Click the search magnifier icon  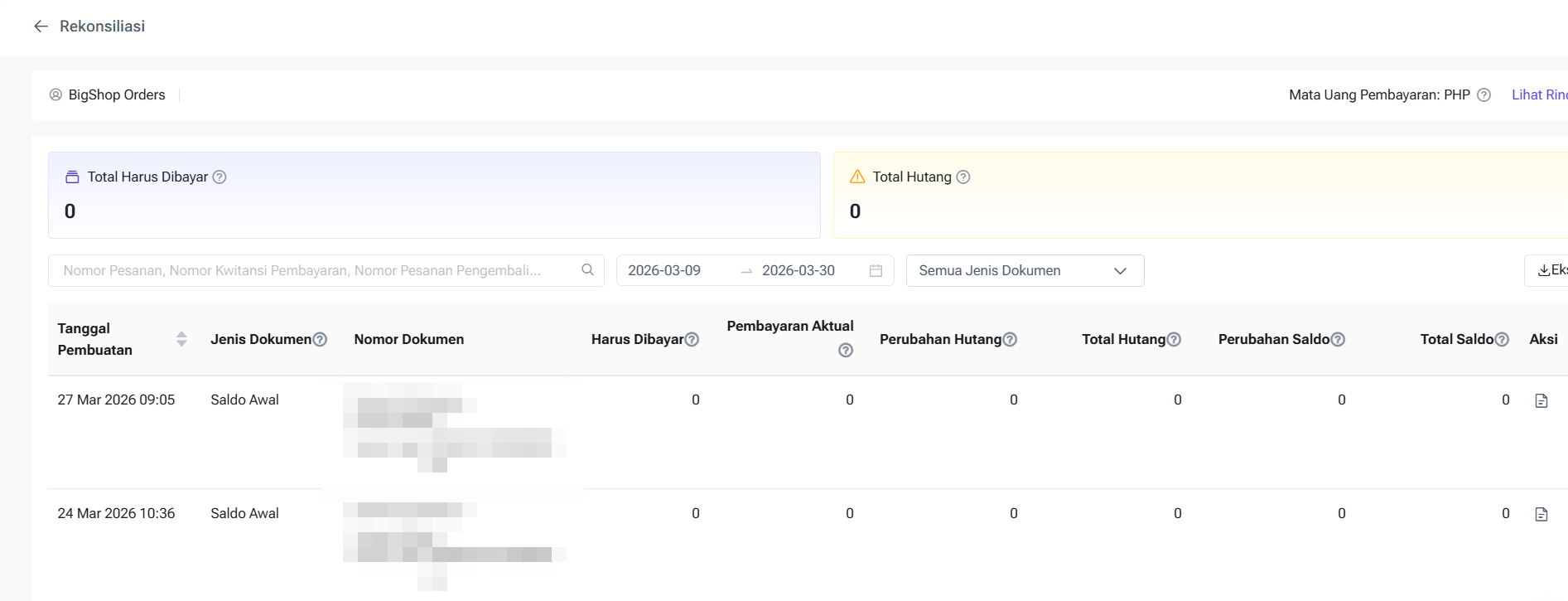click(587, 270)
